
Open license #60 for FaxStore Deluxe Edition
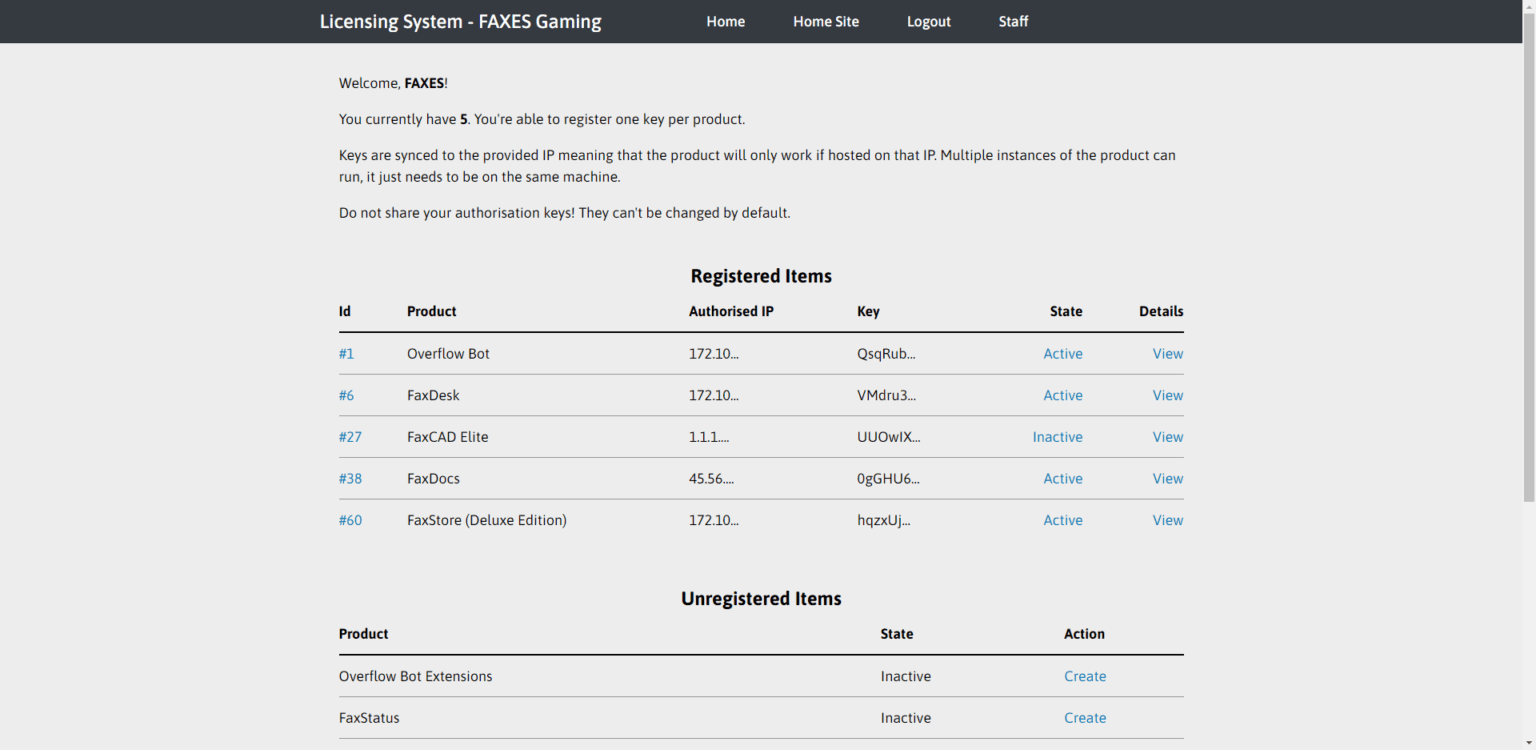point(350,520)
